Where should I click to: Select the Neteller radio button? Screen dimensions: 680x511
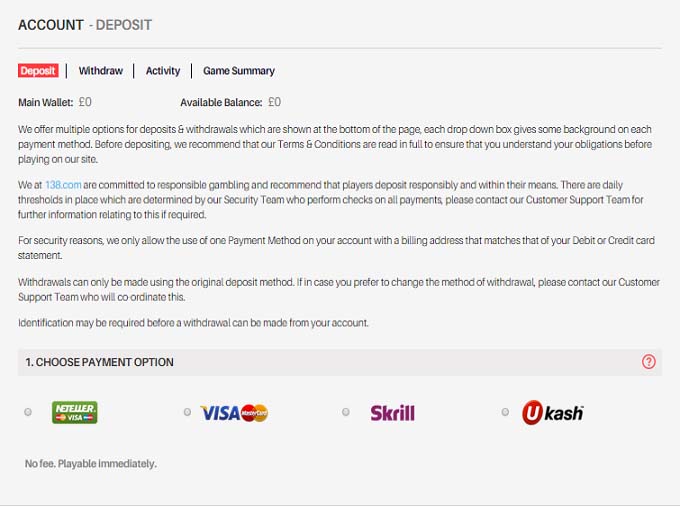tap(28, 412)
